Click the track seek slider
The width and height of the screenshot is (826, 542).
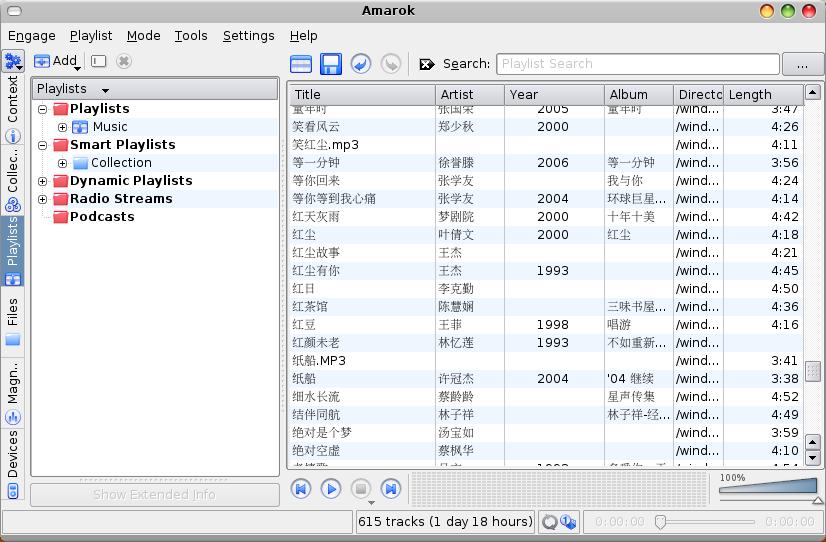point(706,522)
